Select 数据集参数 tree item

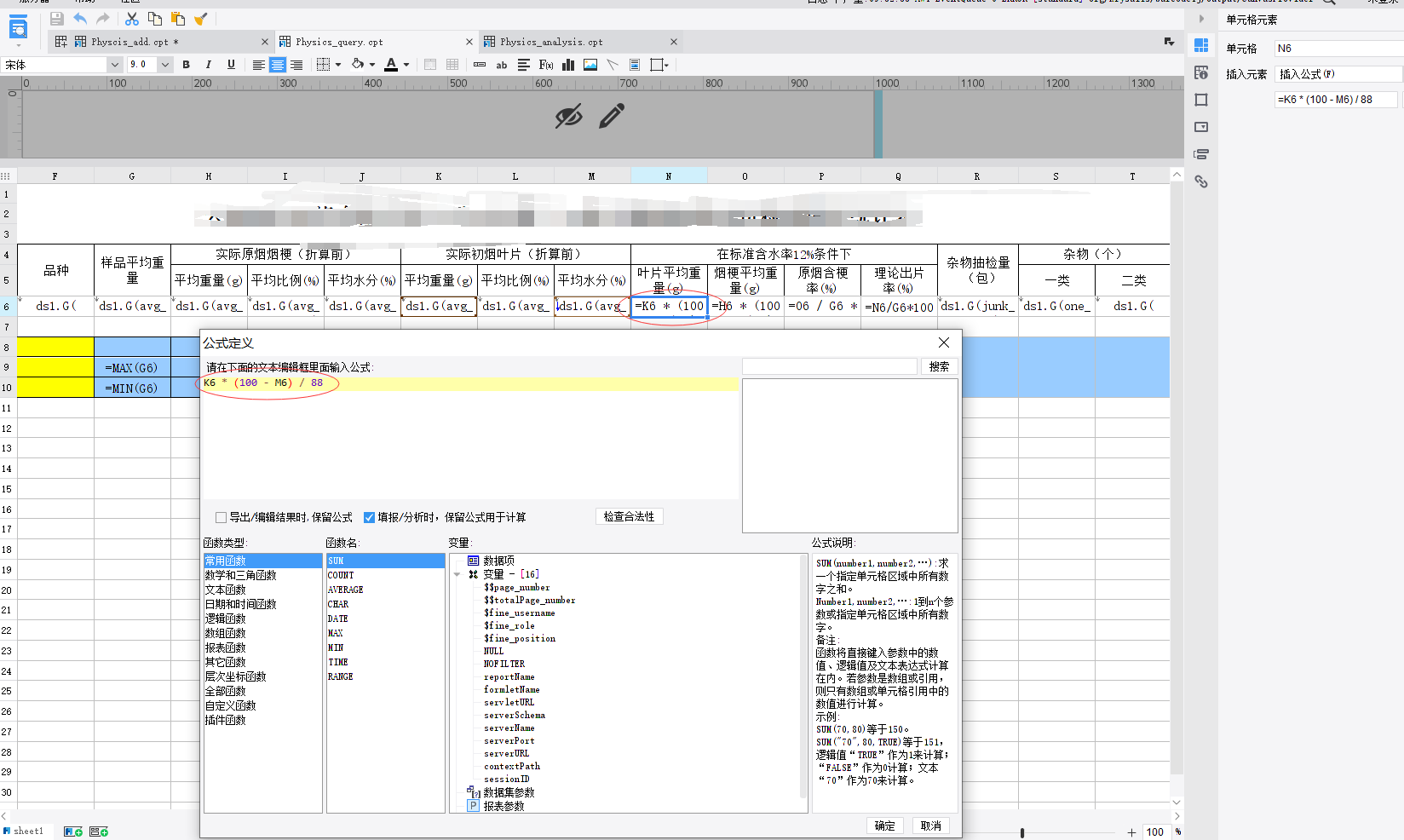509,792
